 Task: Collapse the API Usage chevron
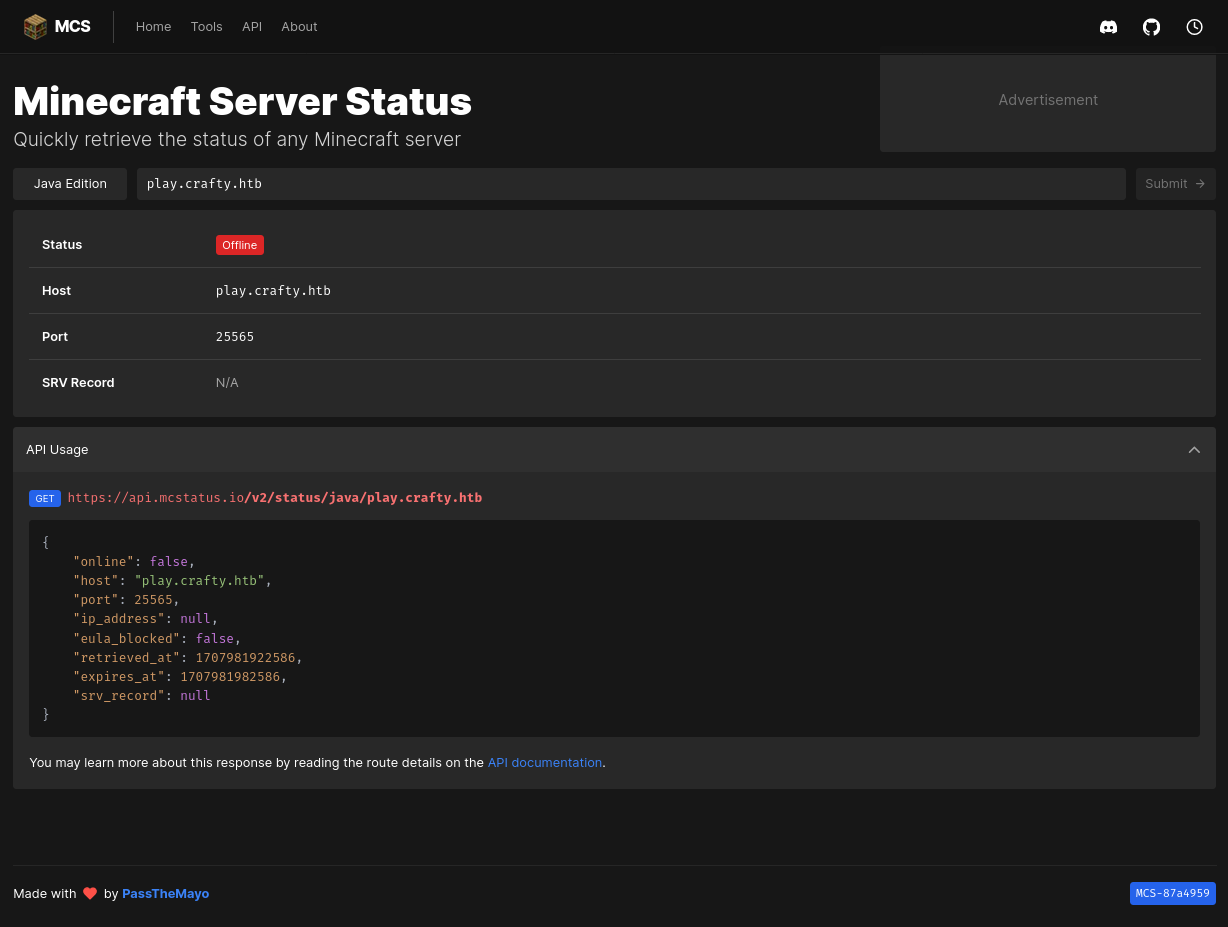[x=1194, y=450]
